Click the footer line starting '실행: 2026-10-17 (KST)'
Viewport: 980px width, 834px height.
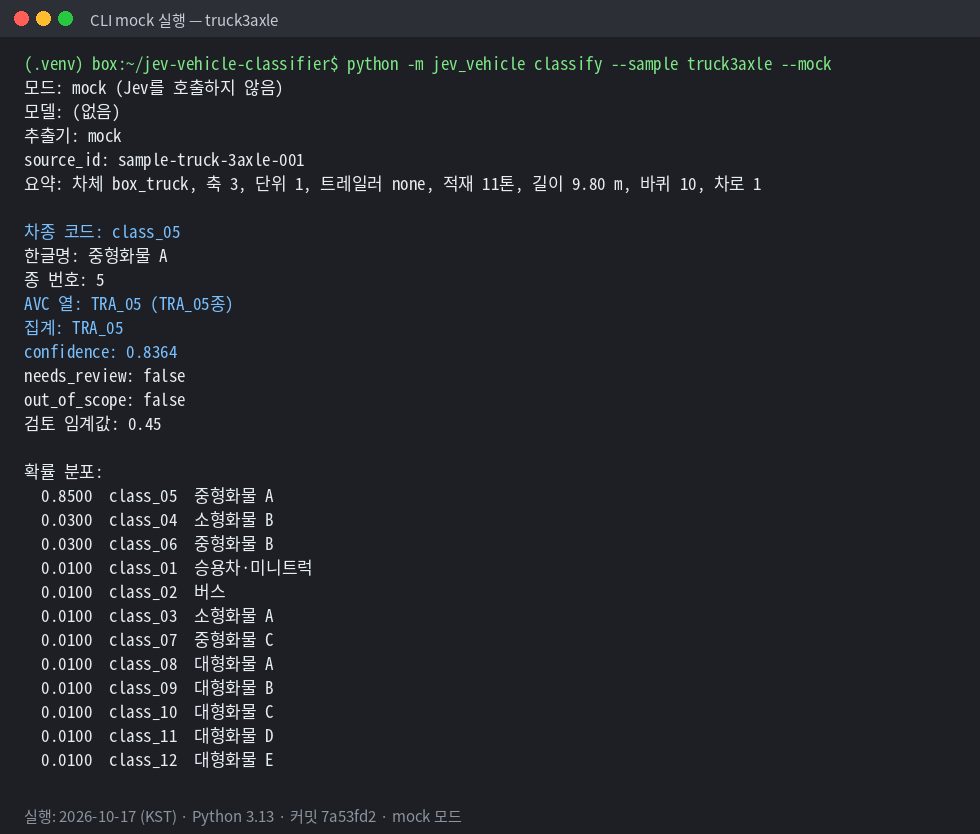[242, 816]
